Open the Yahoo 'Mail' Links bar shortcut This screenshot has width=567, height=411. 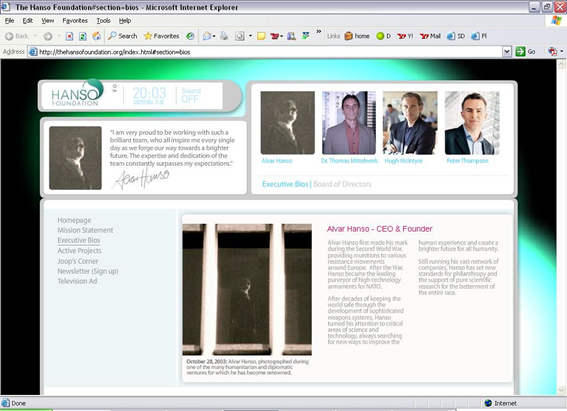pyautogui.click(x=430, y=36)
